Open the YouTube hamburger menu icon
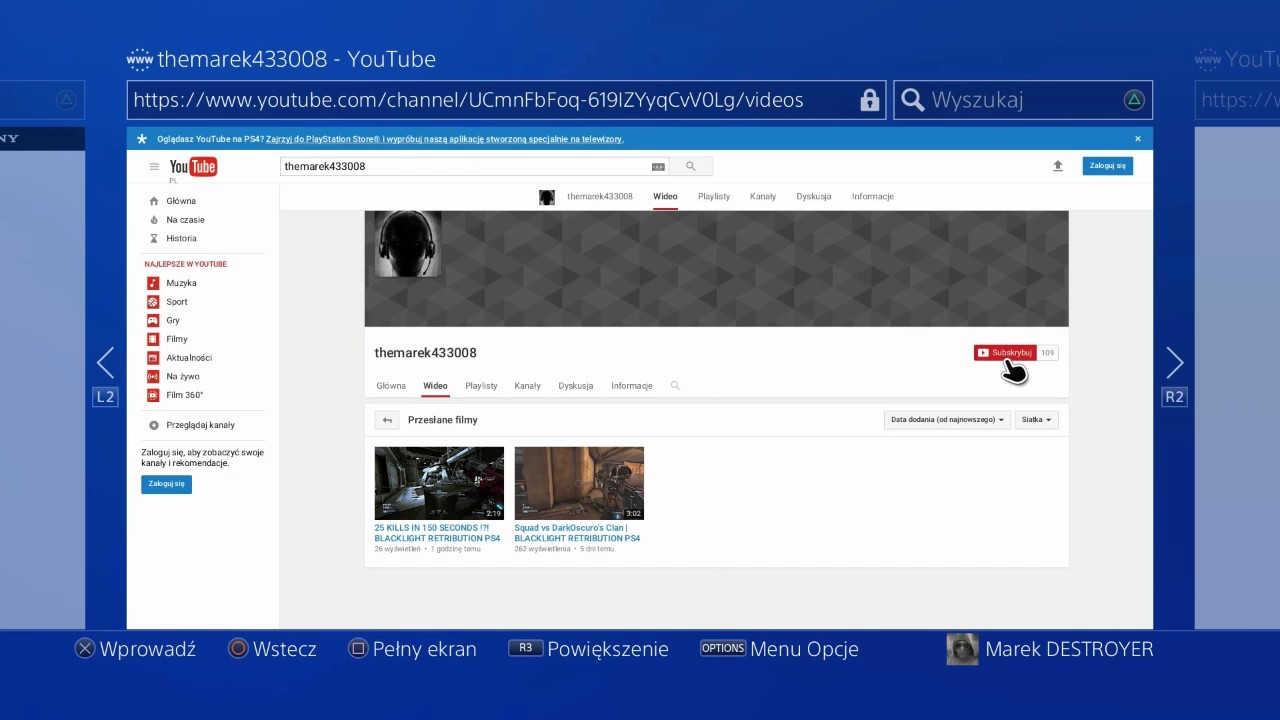Viewport: 1280px width, 720px height. [154, 167]
